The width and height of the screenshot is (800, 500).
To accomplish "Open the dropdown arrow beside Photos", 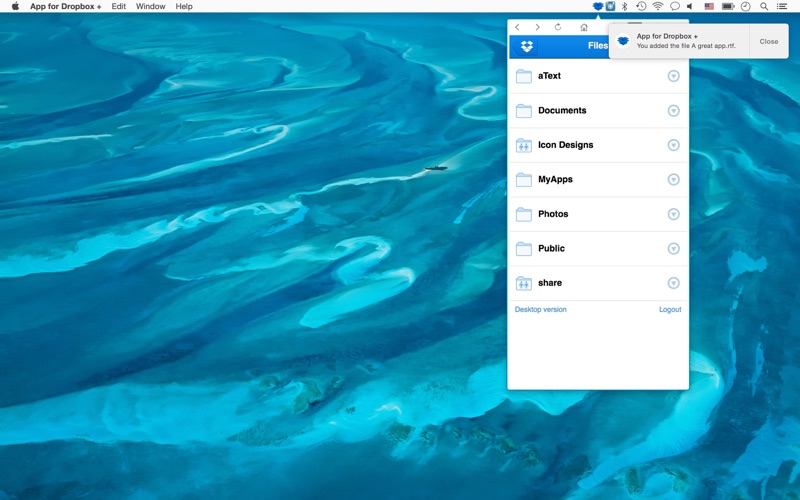I will tap(673, 214).
